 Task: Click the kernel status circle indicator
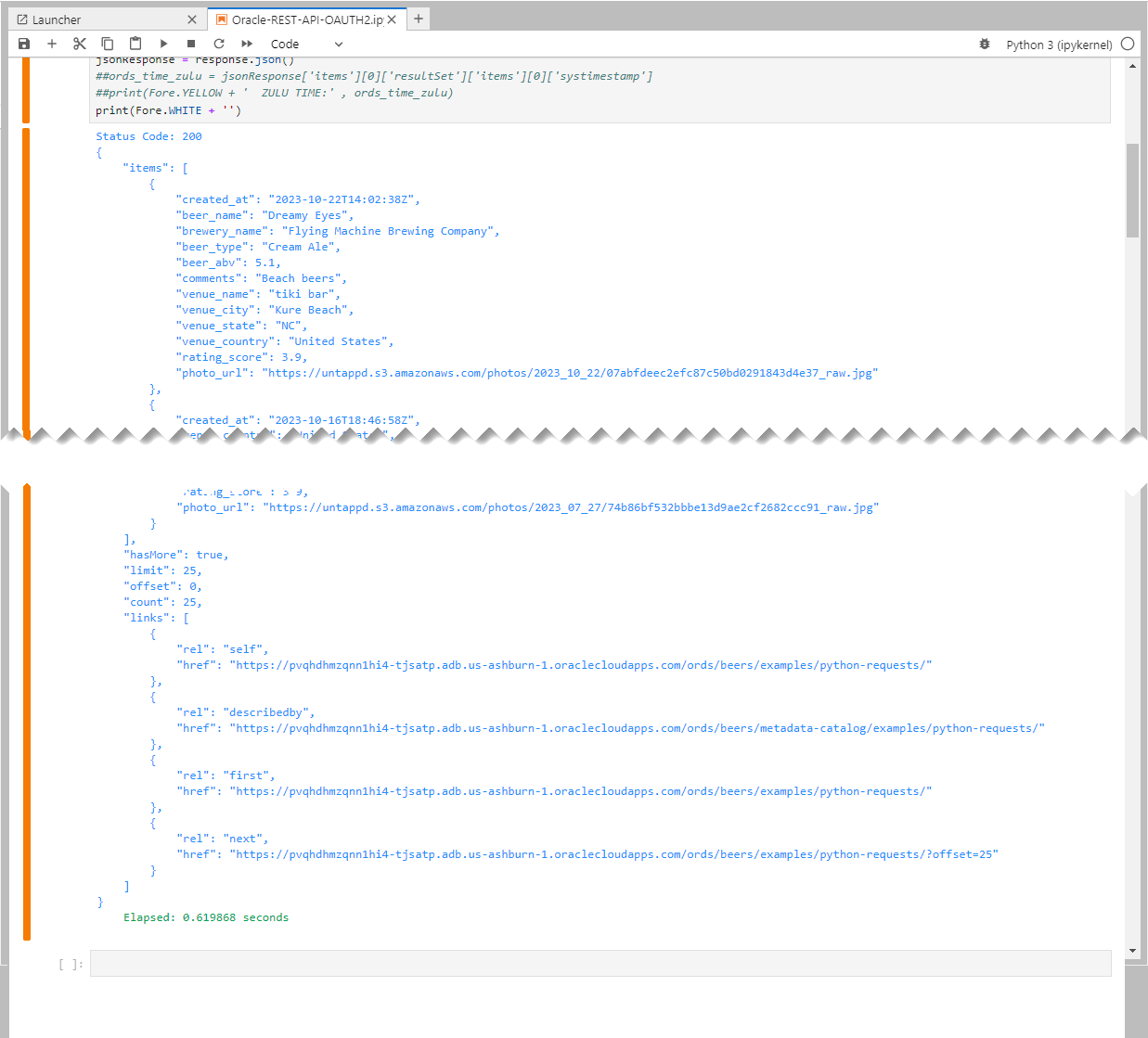click(1128, 44)
